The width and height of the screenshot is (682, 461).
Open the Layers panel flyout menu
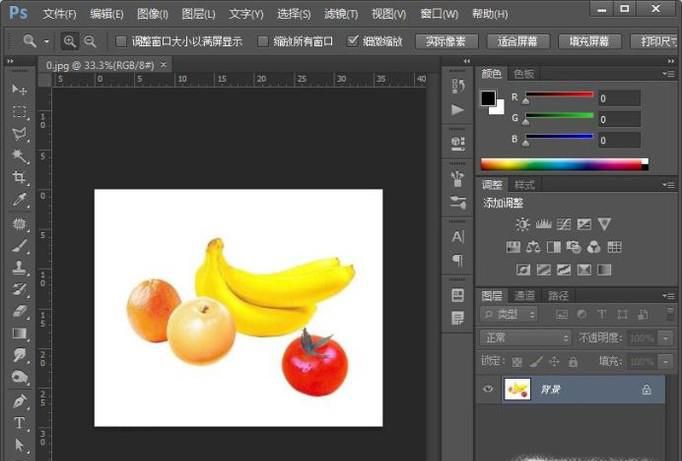click(669, 296)
